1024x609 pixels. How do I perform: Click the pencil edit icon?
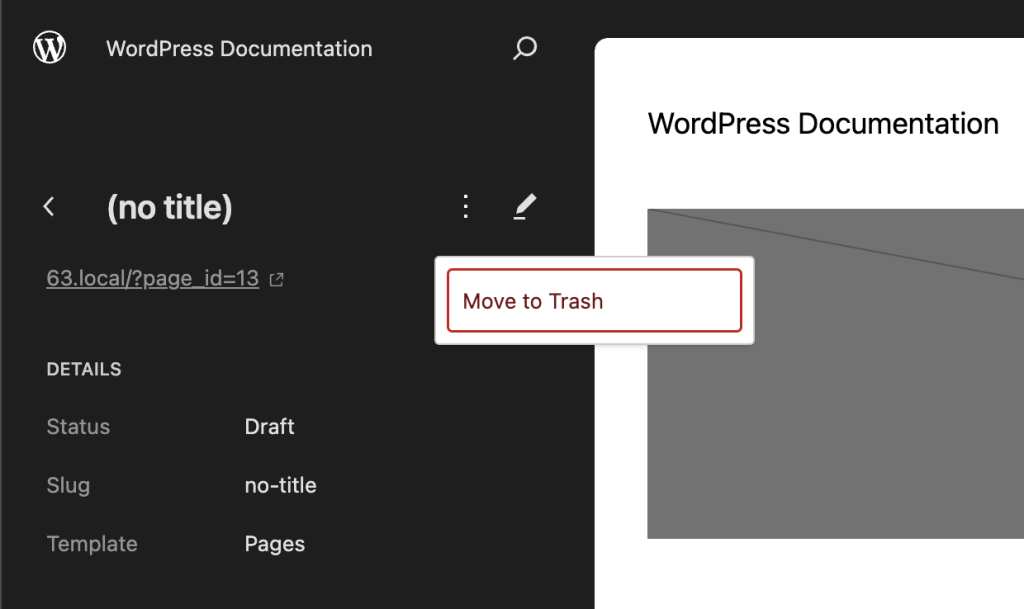524,206
